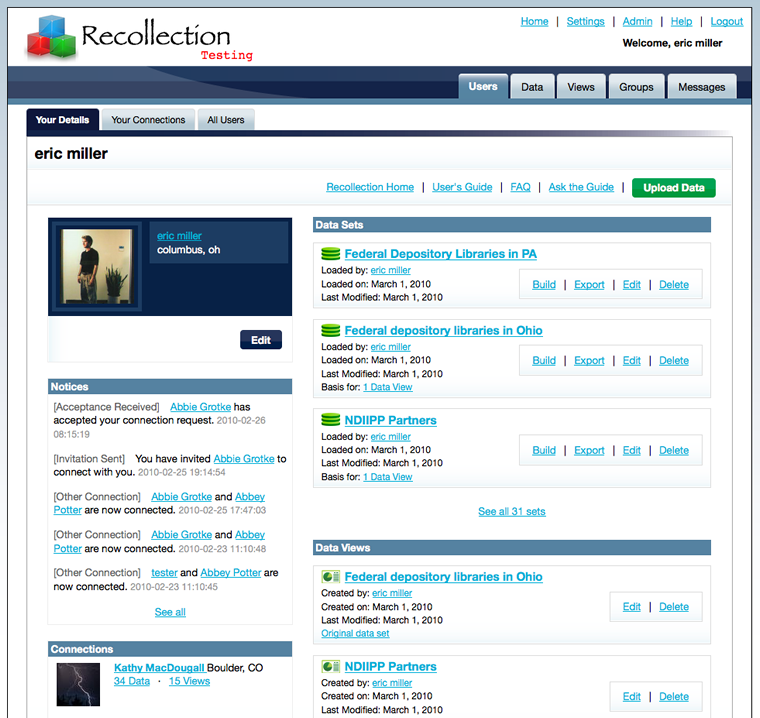Export the Federal depository libraries in Ohio dataset

tap(589, 360)
